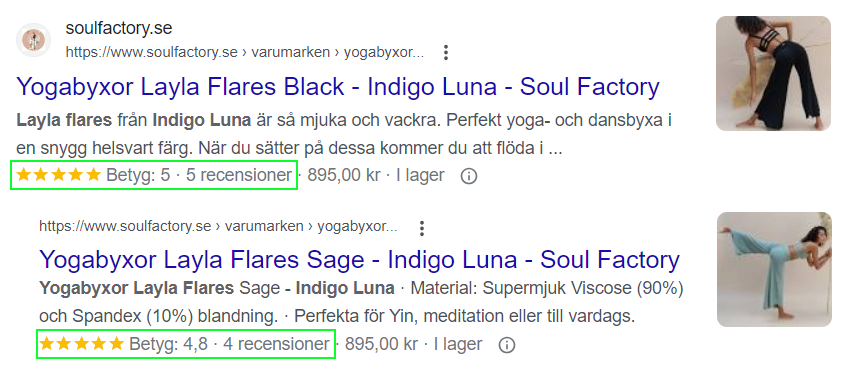Click the second result's indented URL breadcrumb

[x=218, y=227]
